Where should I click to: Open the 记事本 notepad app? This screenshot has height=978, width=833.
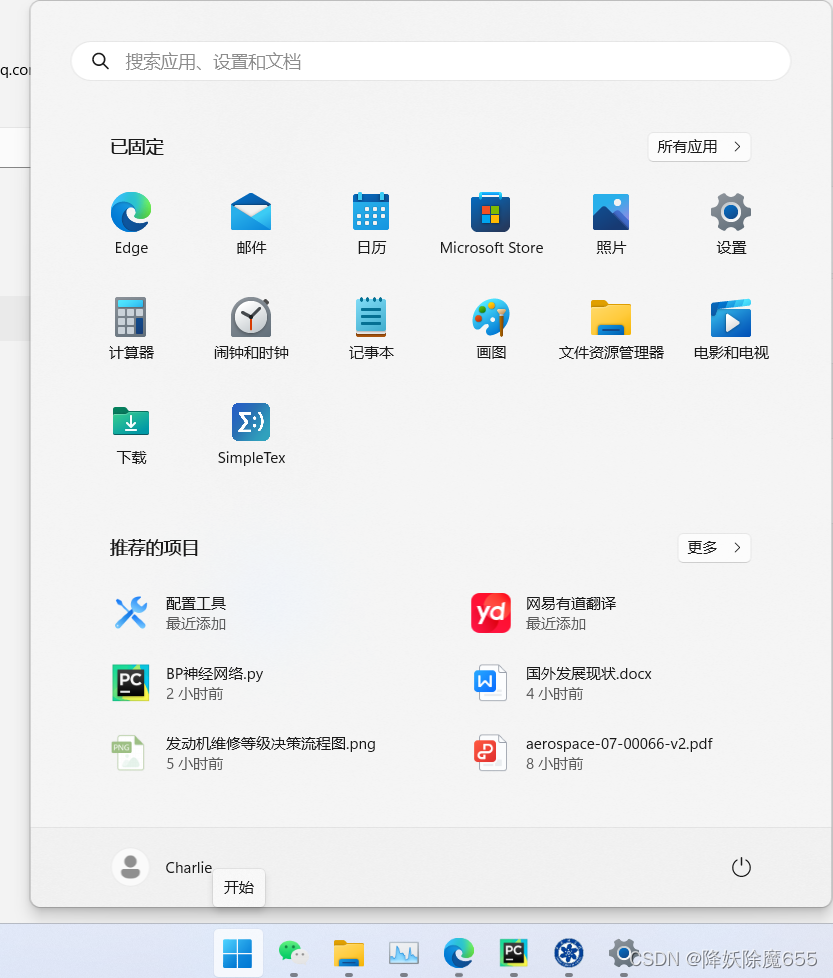(x=371, y=328)
